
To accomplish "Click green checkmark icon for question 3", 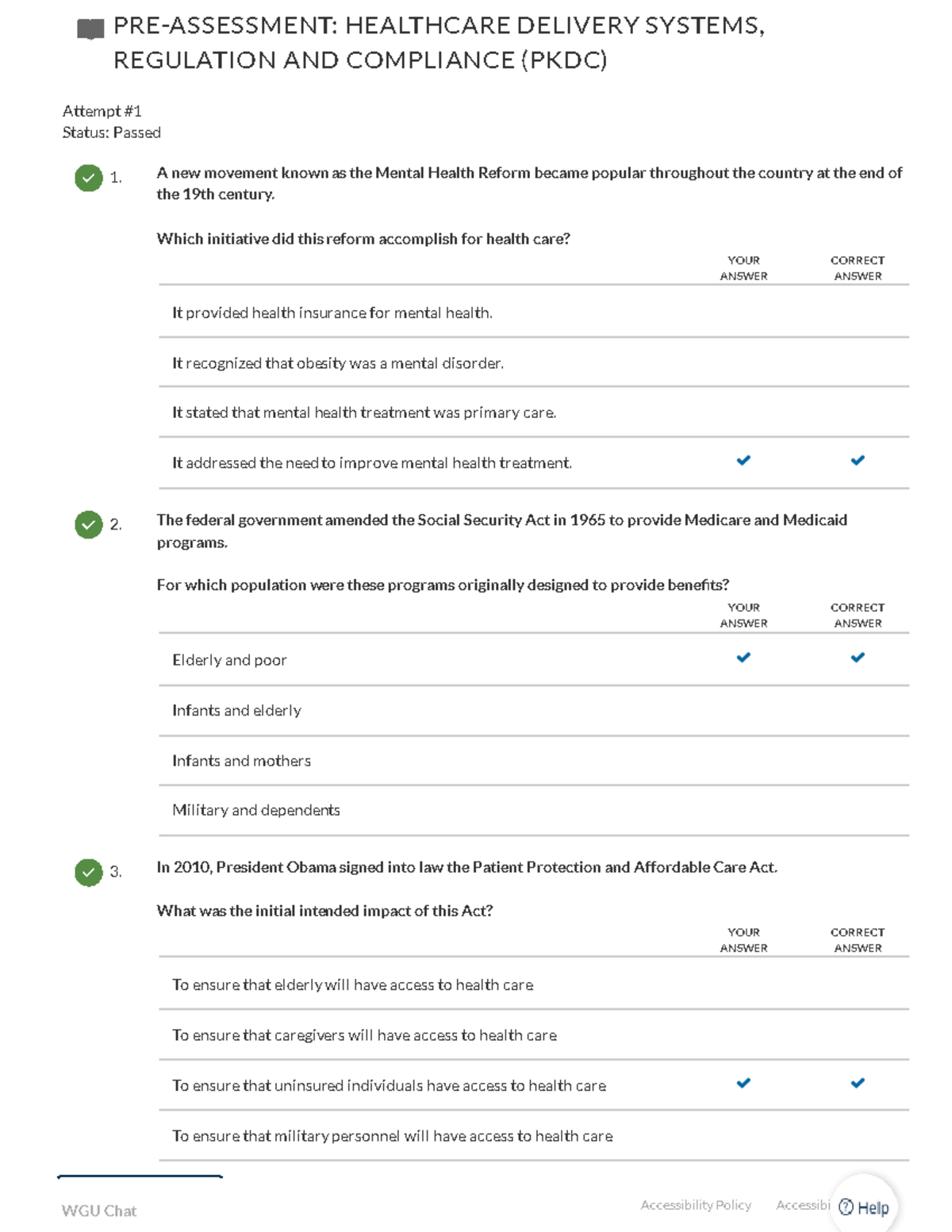I will 89,873.
